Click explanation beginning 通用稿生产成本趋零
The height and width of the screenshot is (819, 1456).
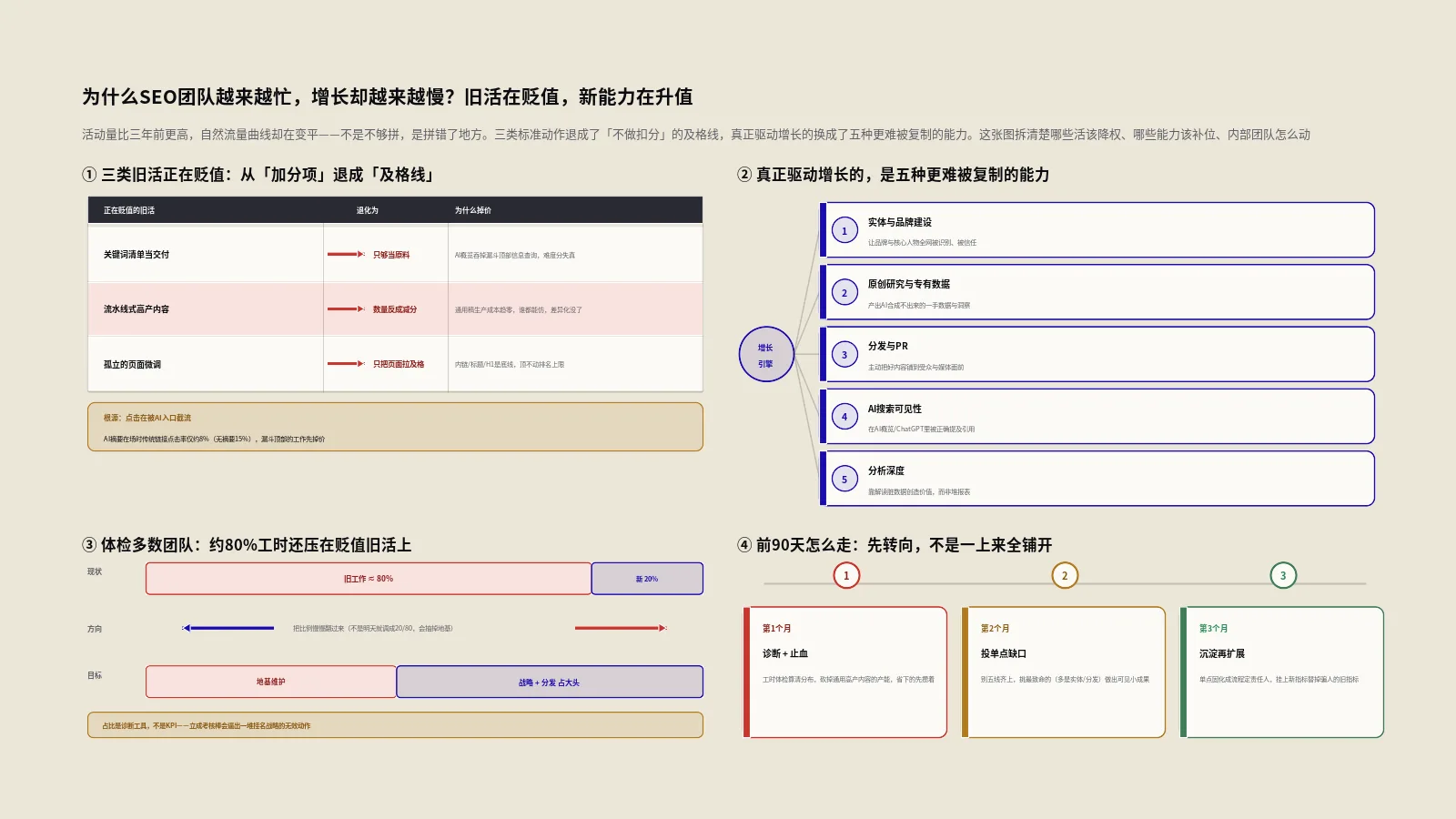point(519,310)
